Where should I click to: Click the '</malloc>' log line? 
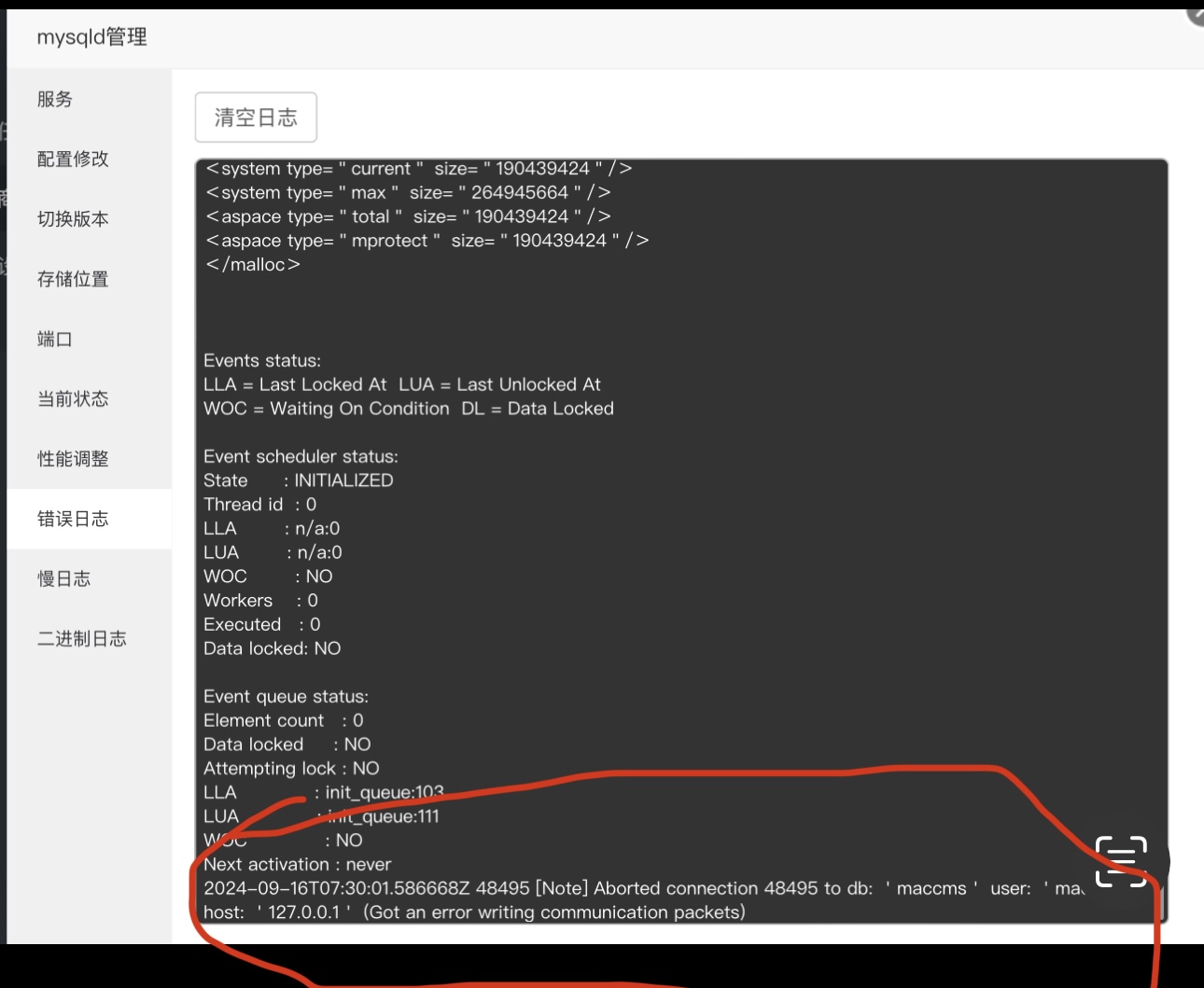coord(252,265)
